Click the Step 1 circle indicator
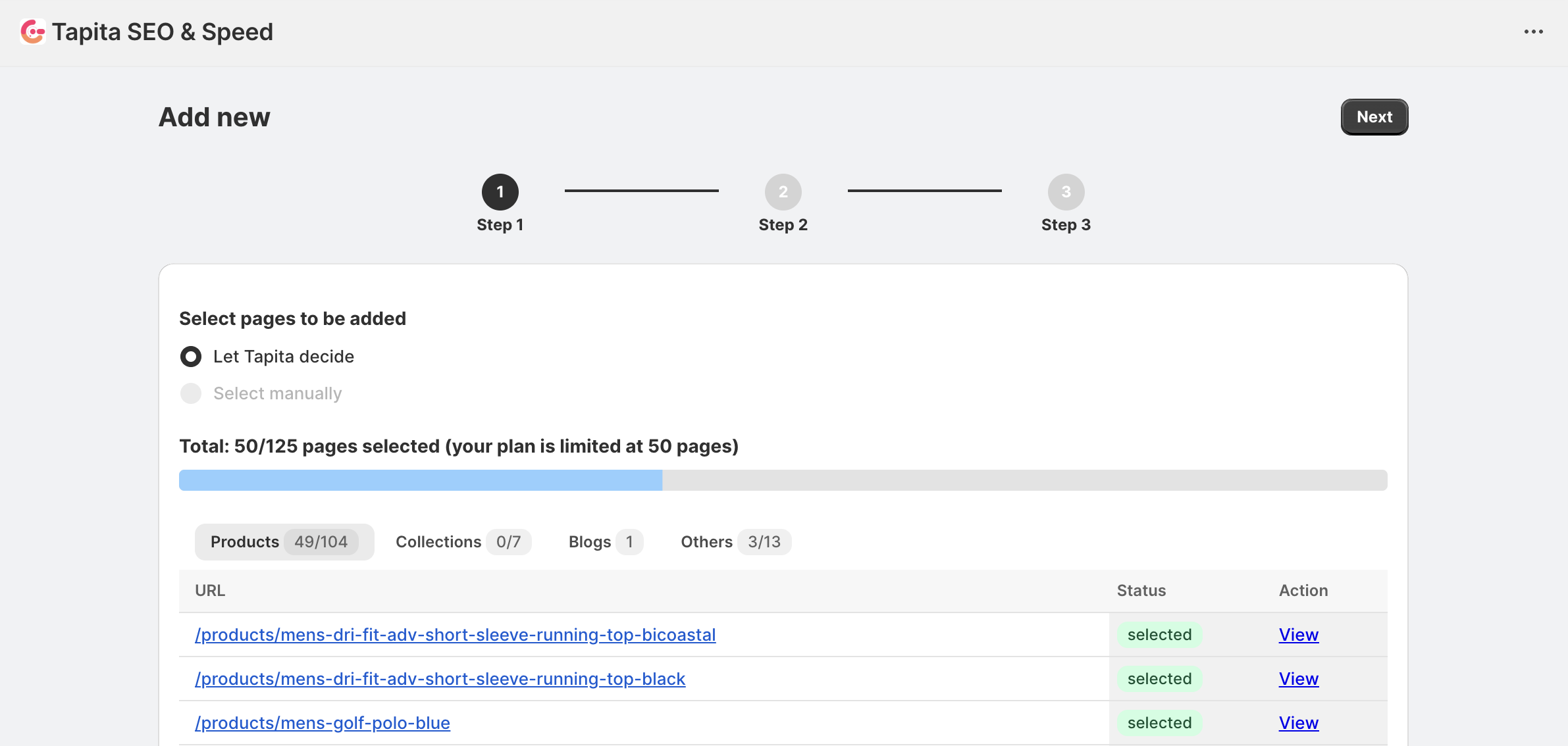1568x746 pixels. pyautogui.click(x=500, y=192)
